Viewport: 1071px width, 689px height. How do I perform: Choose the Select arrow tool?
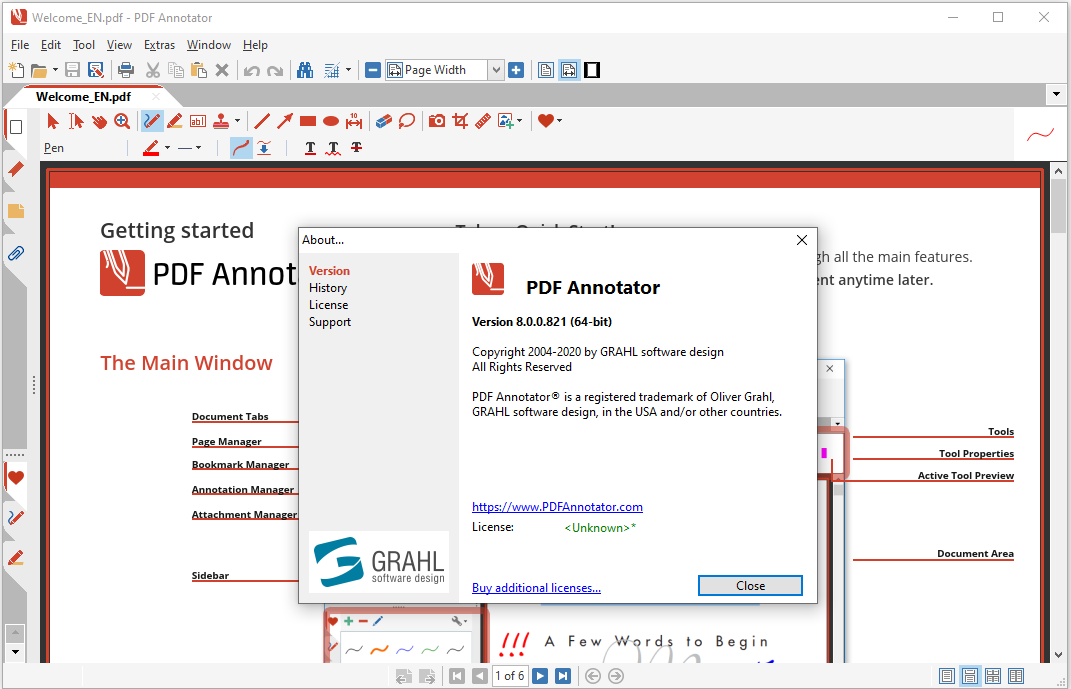(x=53, y=122)
